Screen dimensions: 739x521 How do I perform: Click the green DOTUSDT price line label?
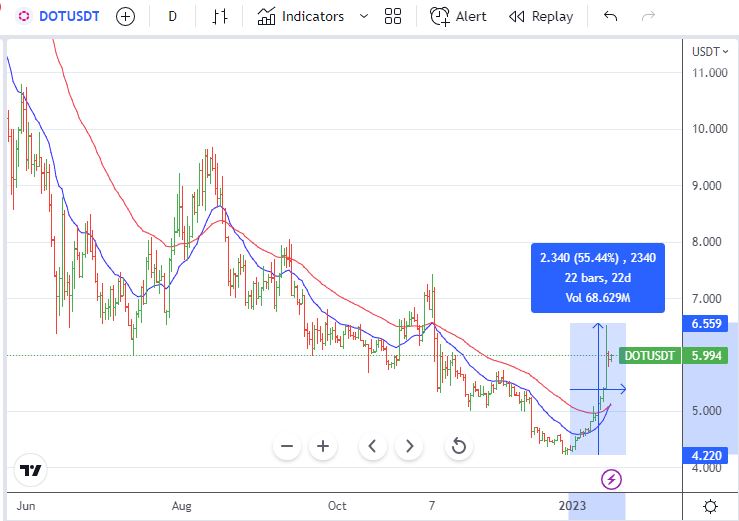(649, 356)
